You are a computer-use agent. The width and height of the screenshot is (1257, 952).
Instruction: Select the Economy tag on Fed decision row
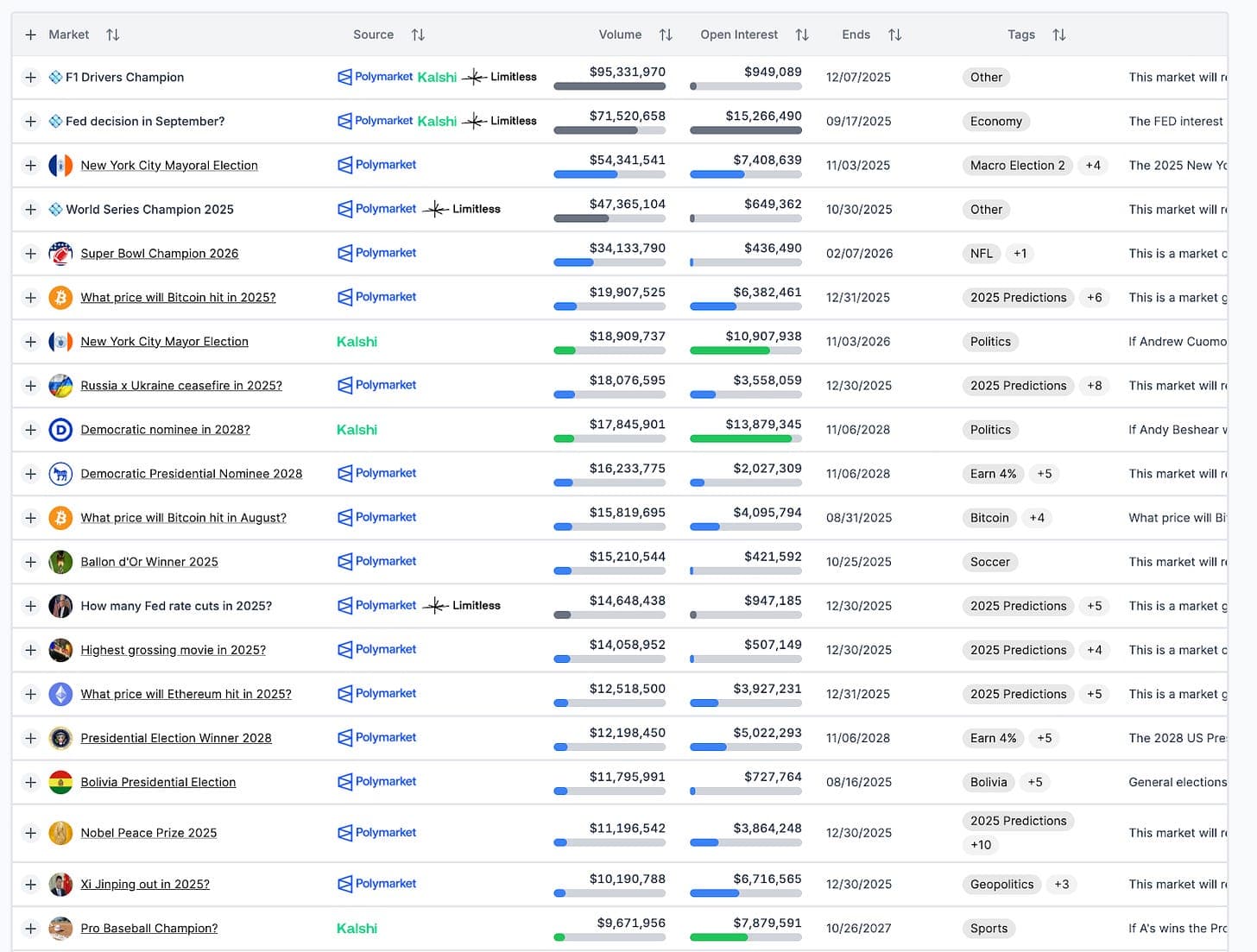click(x=996, y=121)
